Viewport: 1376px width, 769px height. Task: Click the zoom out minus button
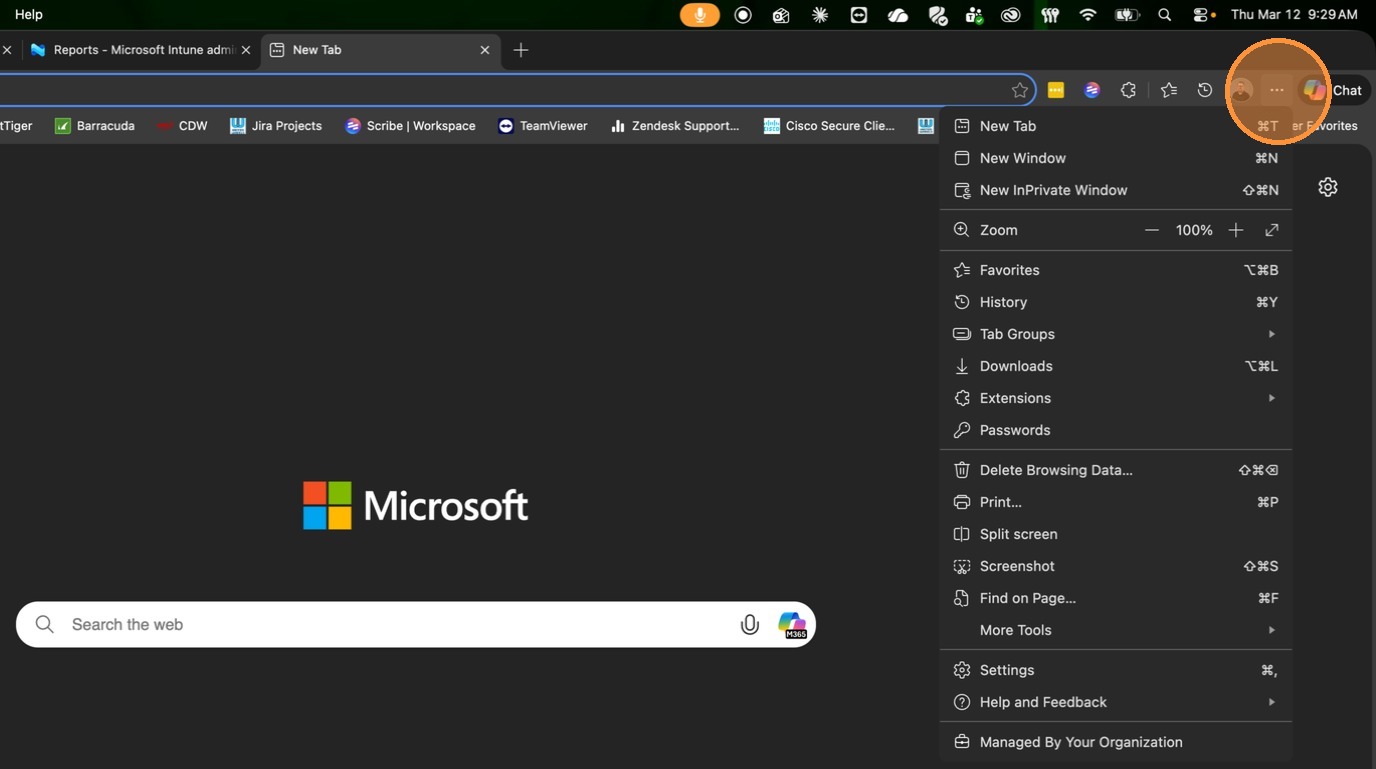1152,230
